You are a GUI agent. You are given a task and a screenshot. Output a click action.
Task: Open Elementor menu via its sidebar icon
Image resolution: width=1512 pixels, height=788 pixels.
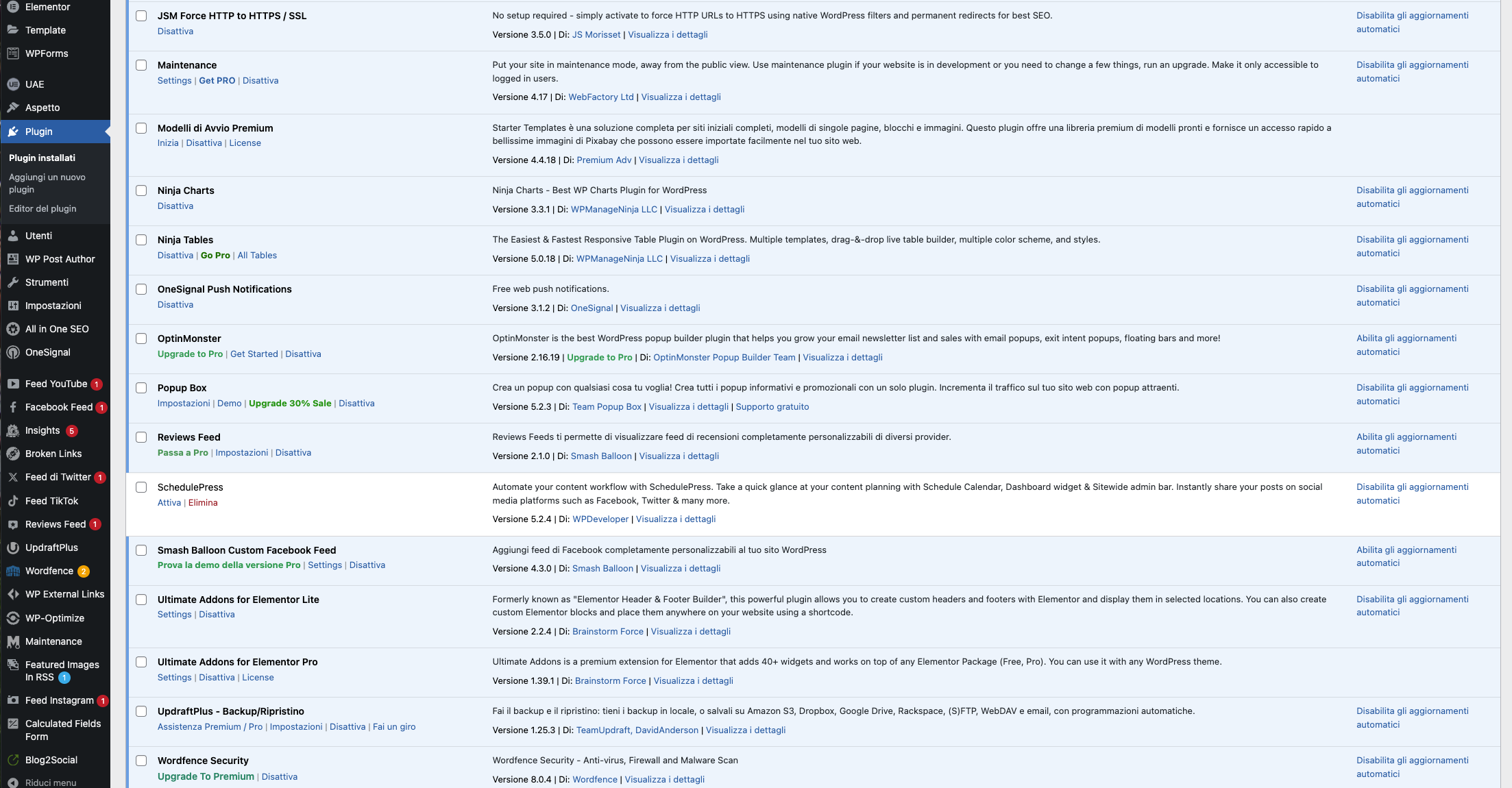13,7
